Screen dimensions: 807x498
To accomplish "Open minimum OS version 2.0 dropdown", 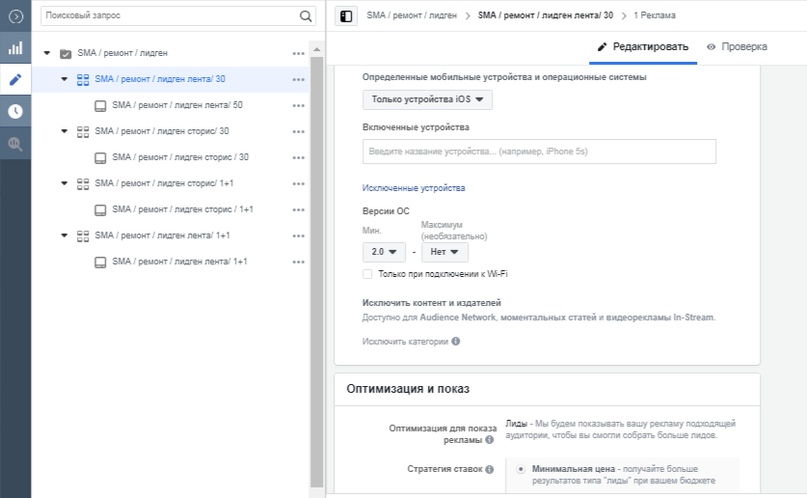I will pyautogui.click(x=384, y=252).
